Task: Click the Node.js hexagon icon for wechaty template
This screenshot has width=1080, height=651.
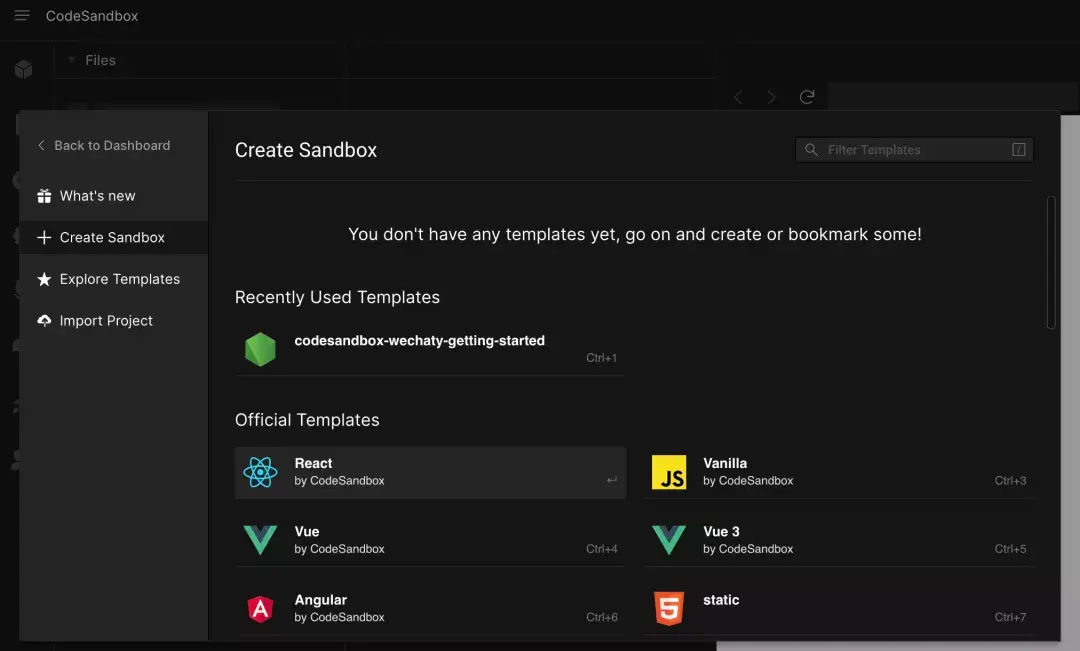Action: click(260, 349)
